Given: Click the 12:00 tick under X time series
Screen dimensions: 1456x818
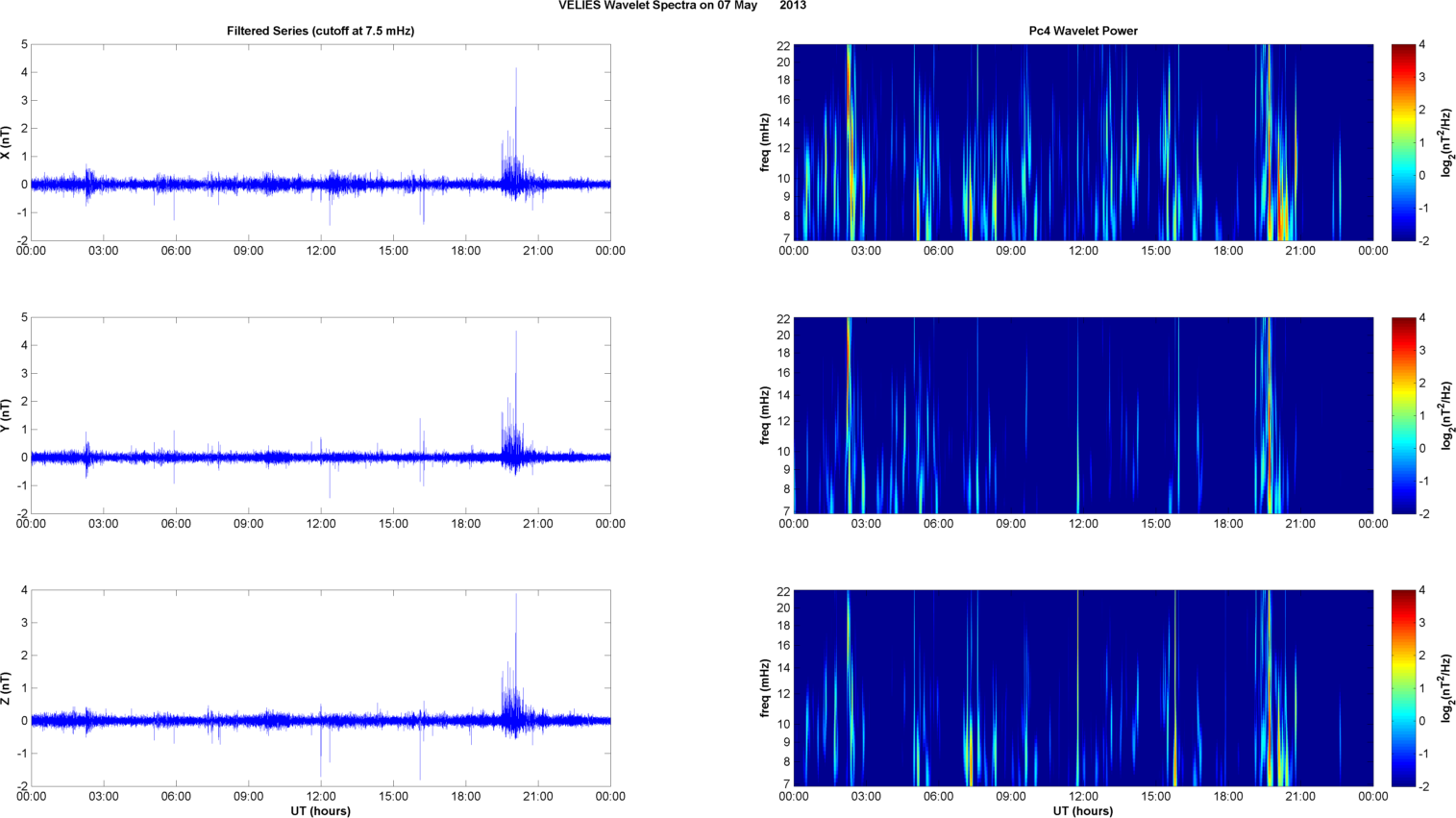Looking at the screenshot, I should click(321, 251).
